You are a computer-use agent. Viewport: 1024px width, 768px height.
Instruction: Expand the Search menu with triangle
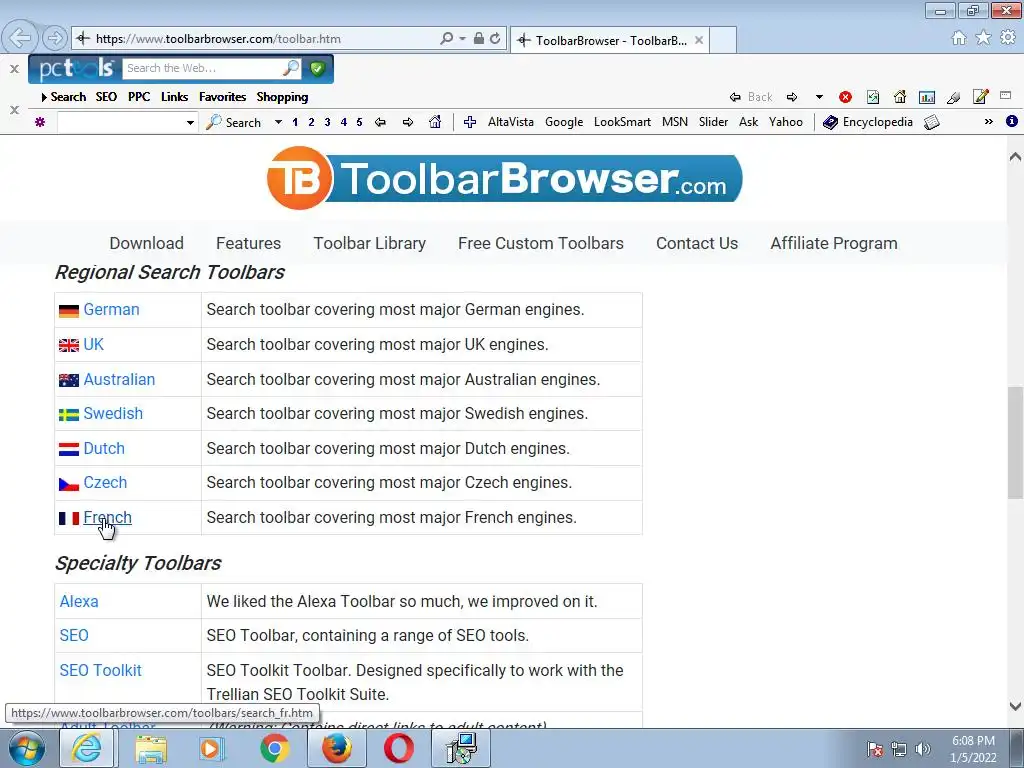63,97
